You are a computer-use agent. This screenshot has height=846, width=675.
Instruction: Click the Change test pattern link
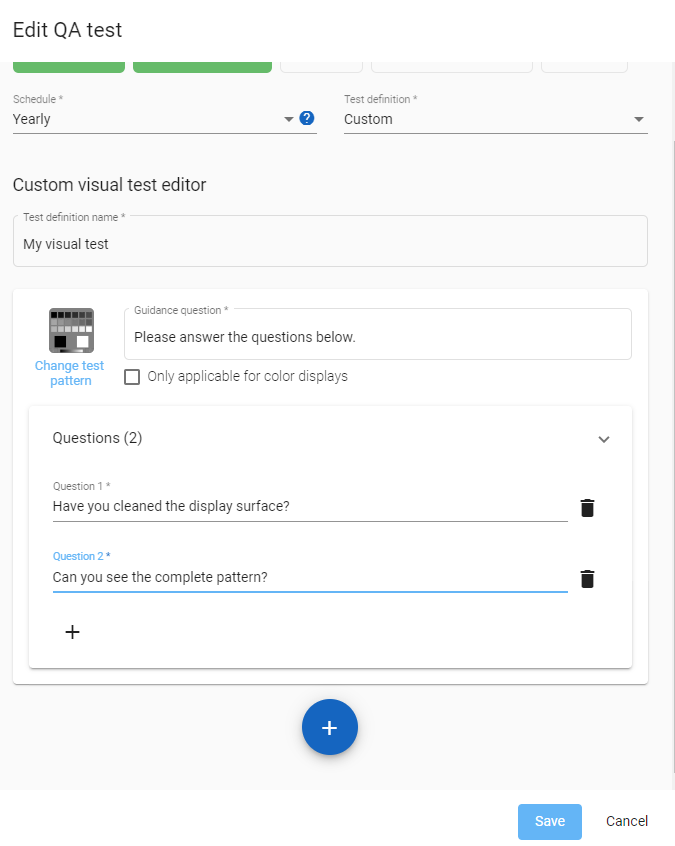pos(70,373)
